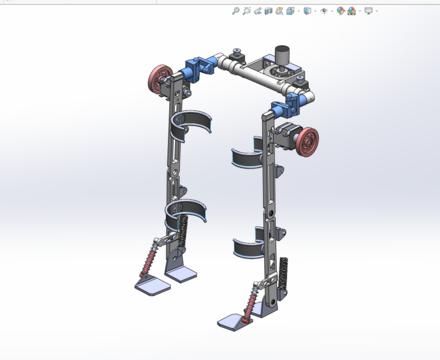Expand the Display Style dropdown arrow
Screen dimensions: 440x360
click(x=315, y=11)
